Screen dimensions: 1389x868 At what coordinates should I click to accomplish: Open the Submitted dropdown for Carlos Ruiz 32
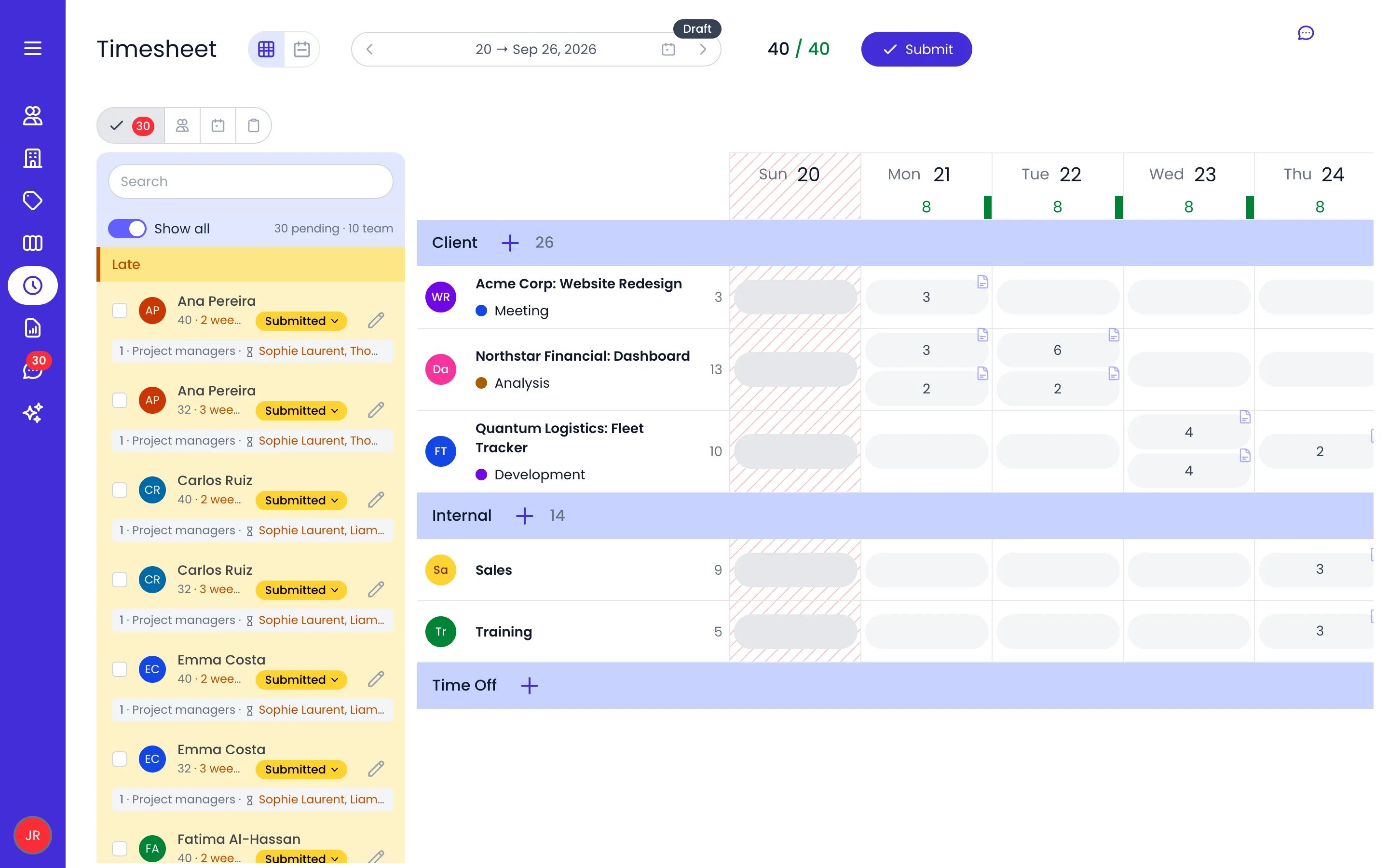coord(301,590)
